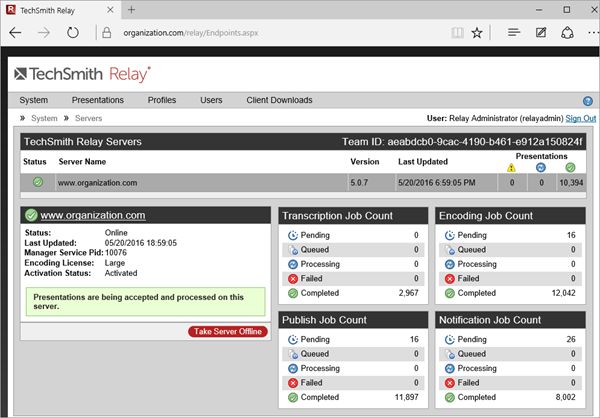Select the TechSmith Relay browser tab
Image resolution: width=600 pixels, height=418 pixels.
click(x=61, y=10)
